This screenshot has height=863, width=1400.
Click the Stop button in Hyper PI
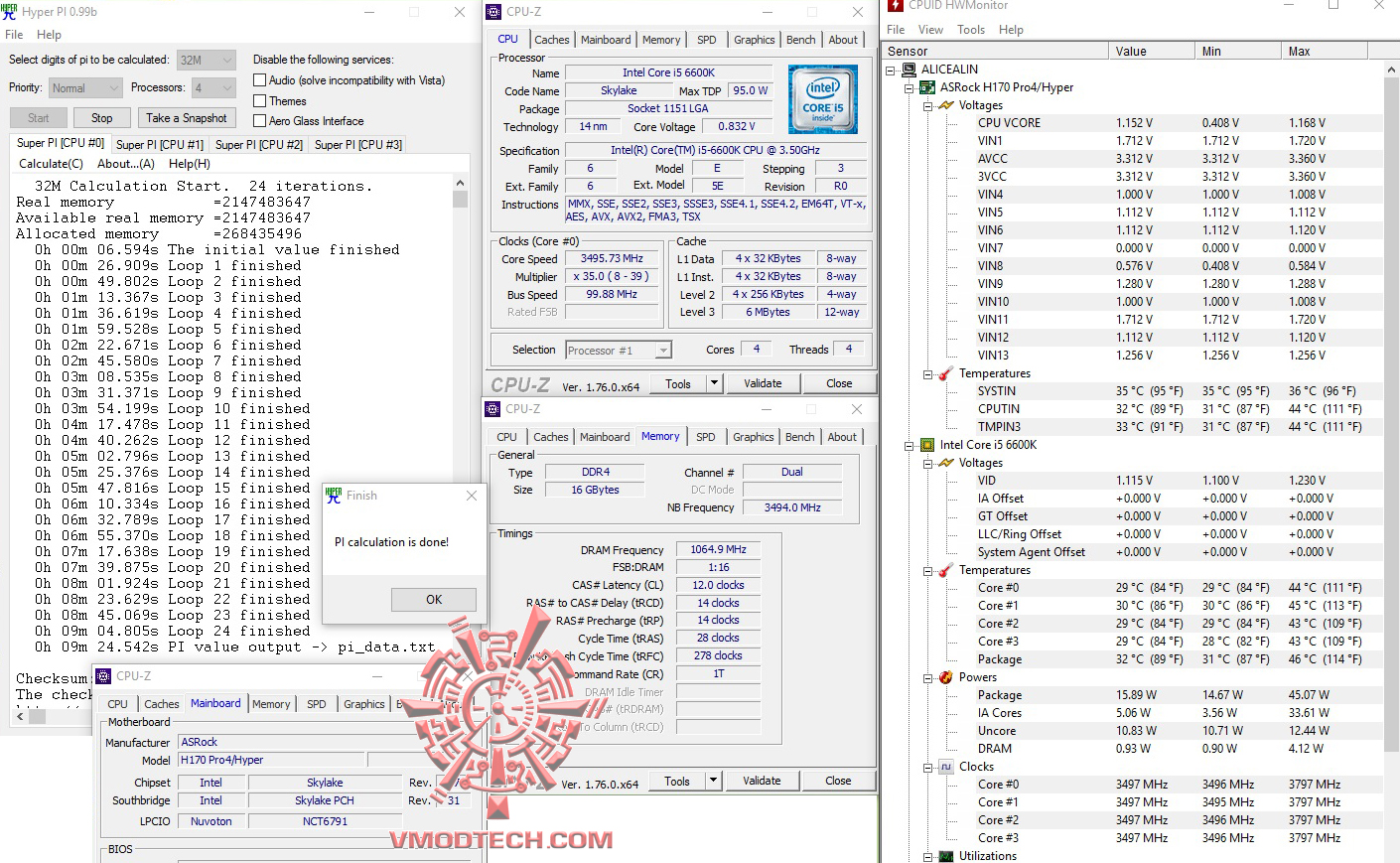pyautogui.click(x=102, y=118)
